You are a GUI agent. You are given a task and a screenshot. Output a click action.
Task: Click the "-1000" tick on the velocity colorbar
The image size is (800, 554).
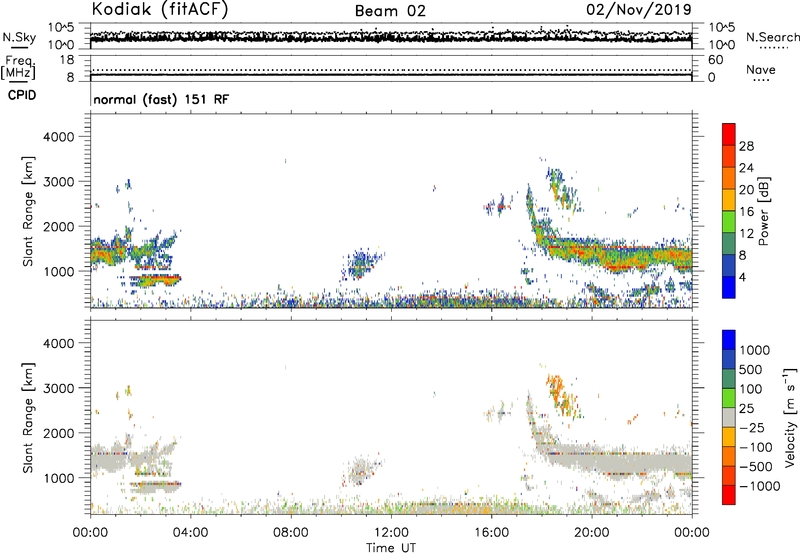pyautogui.click(x=760, y=486)
